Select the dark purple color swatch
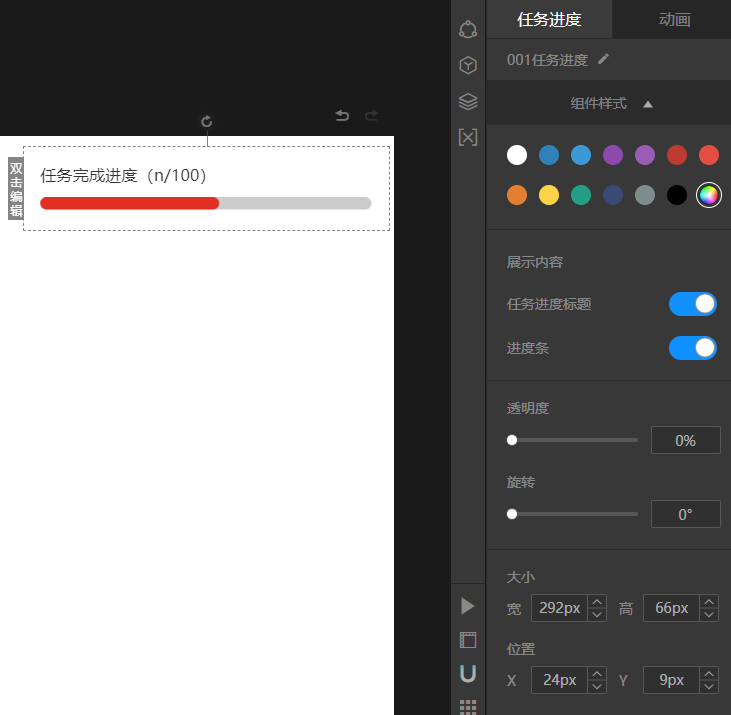Screen dimensions: 731x715 [613, 155]
